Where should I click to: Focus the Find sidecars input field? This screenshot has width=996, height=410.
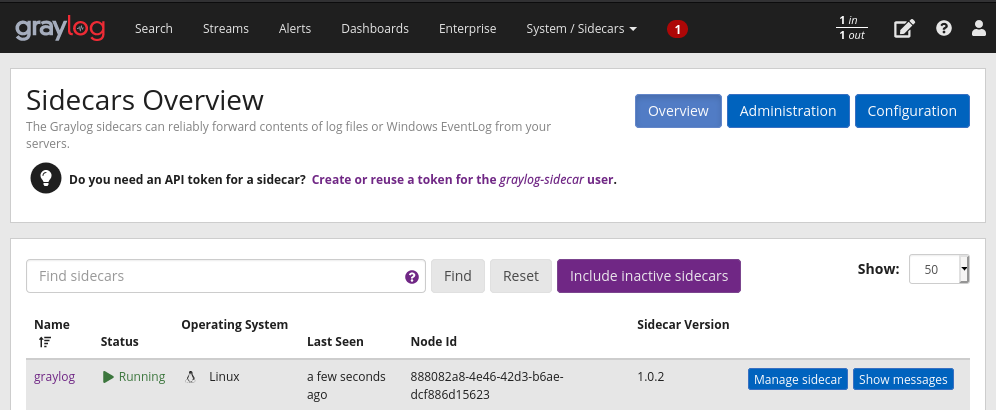point(226,276)
